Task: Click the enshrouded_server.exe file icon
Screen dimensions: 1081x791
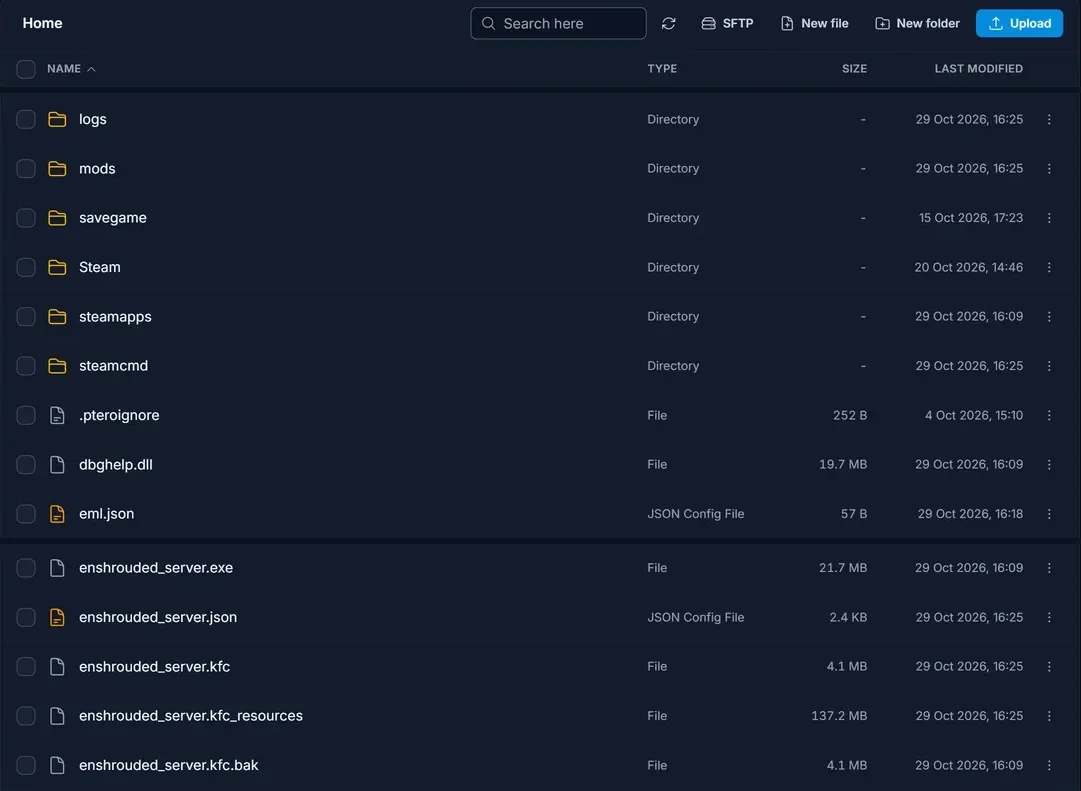Action: coord(57,568)
